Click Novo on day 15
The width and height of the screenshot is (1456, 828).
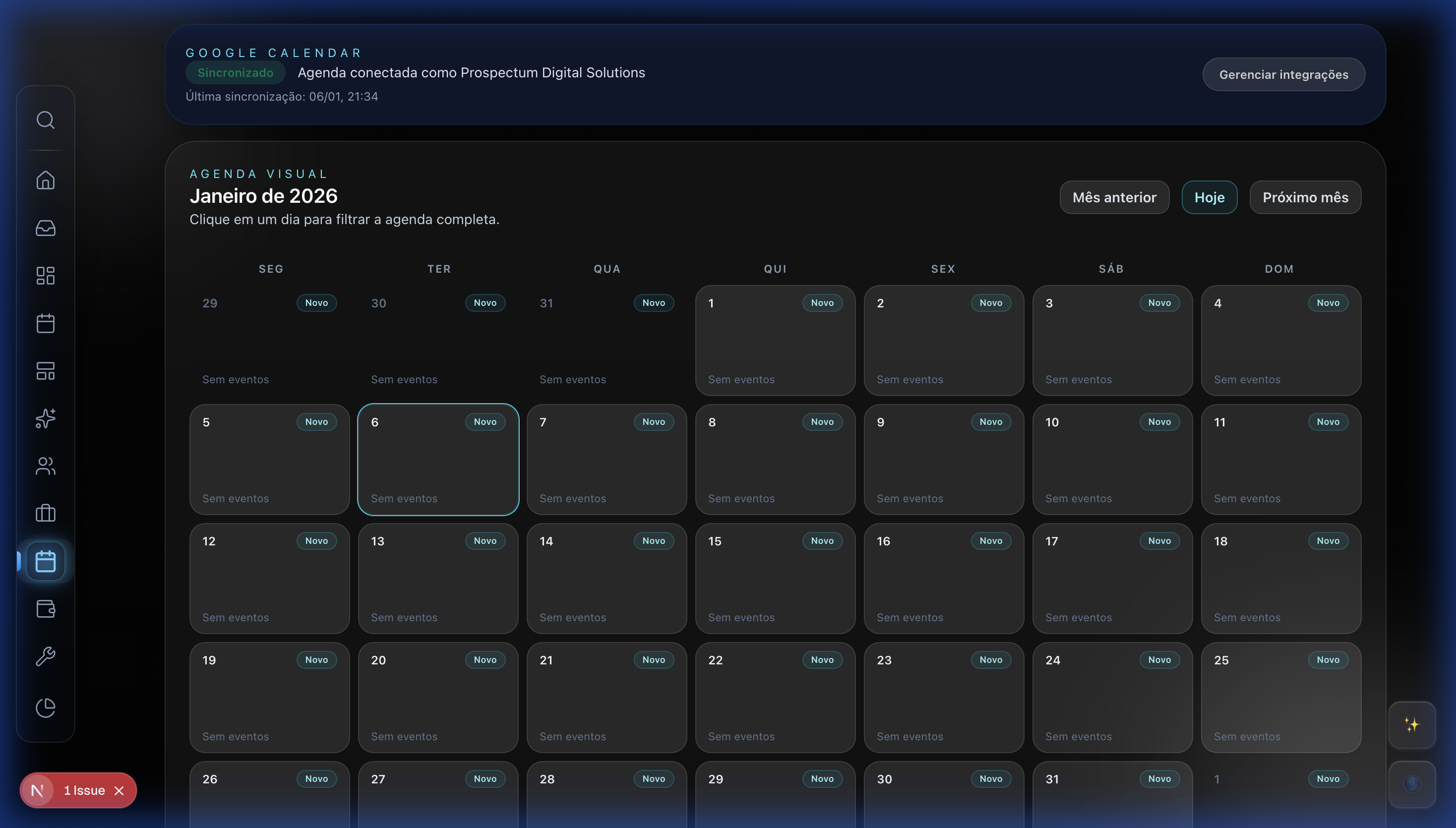[822, 541]
